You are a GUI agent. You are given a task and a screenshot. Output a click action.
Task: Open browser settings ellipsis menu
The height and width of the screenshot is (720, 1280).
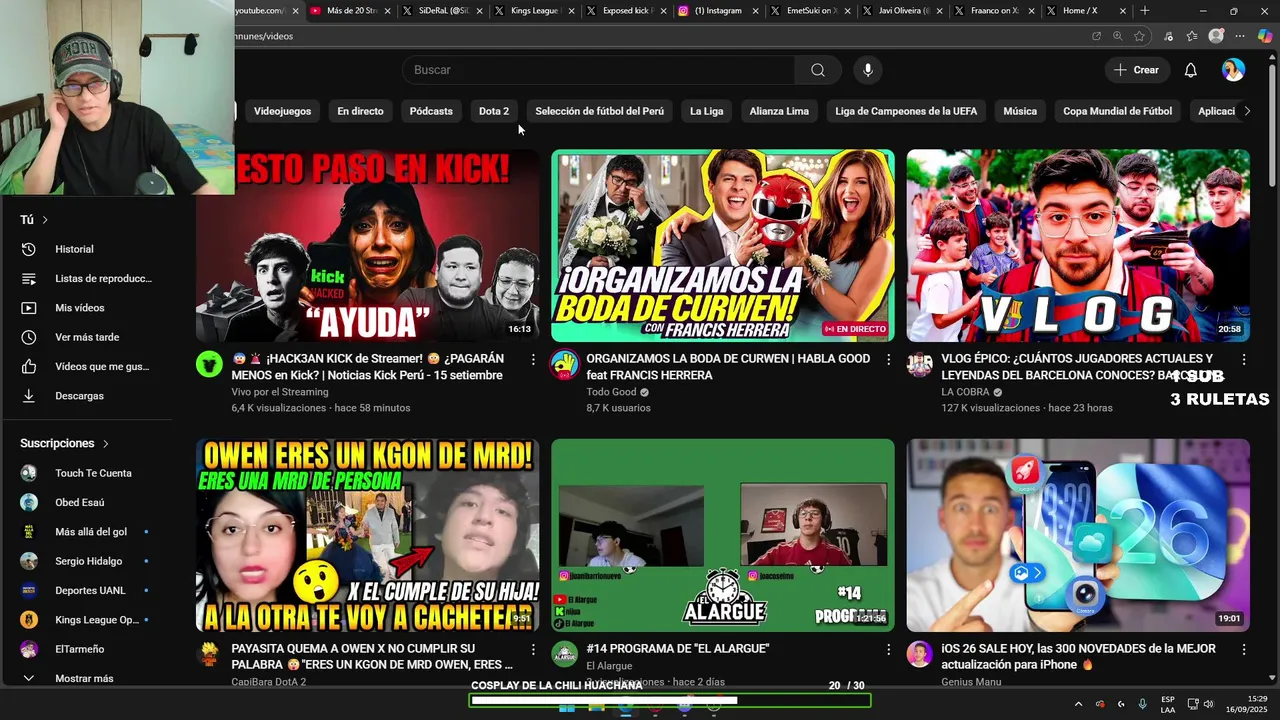[x=1240, y=36]
